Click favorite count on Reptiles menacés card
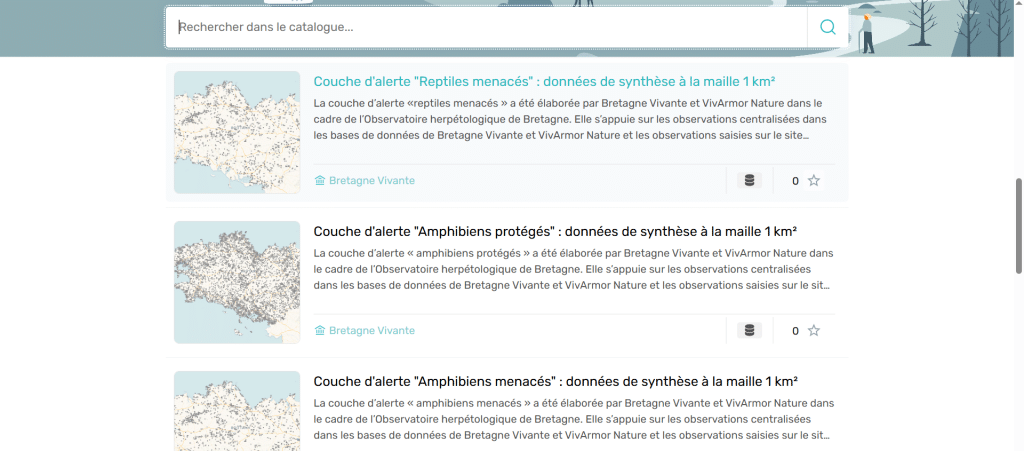1024x451 pixels. (795, 181)
